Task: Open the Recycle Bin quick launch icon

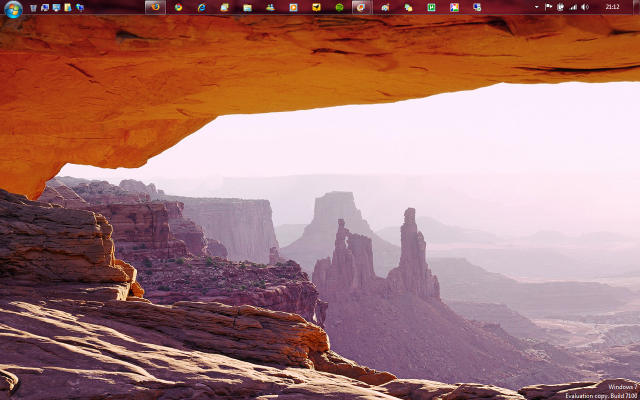Action: click(33, 7)
